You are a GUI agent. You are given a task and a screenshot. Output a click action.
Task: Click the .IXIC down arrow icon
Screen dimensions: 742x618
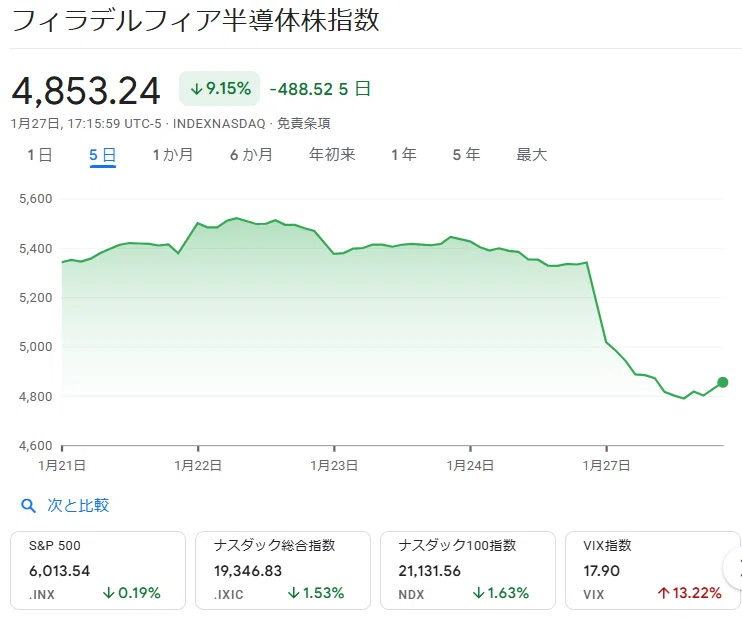(294, 593)
